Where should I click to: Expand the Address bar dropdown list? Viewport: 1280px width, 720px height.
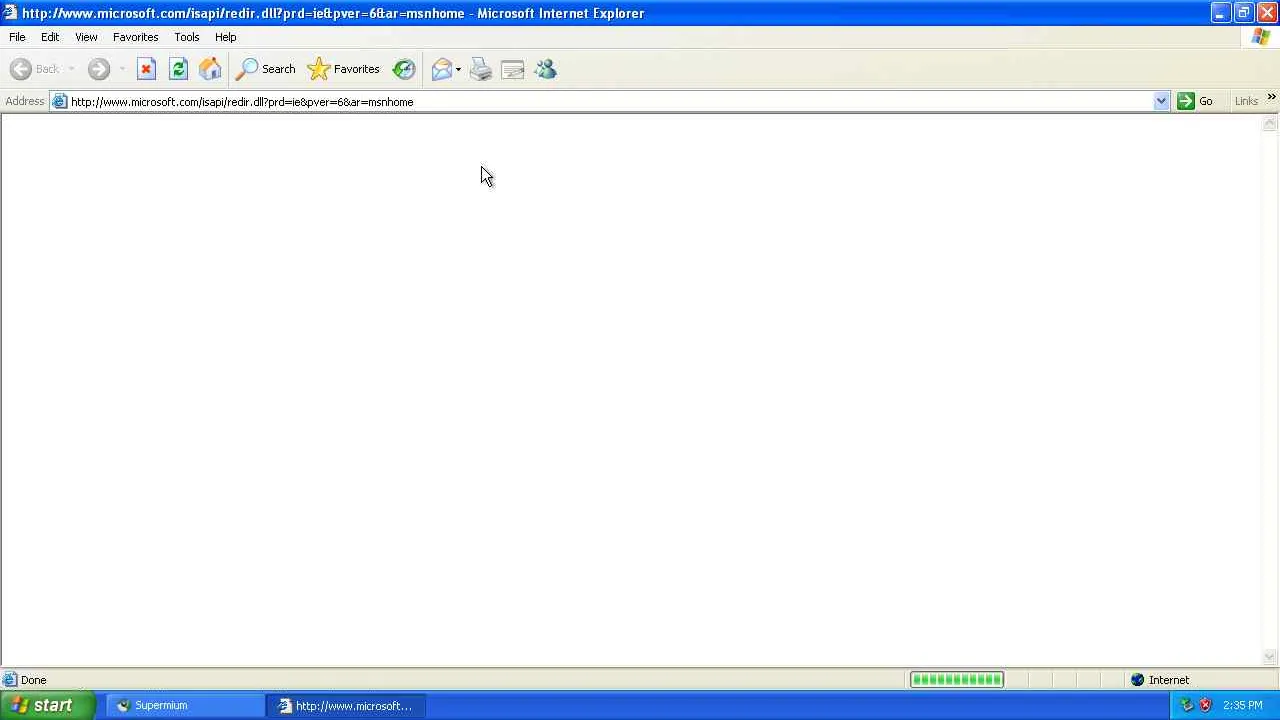tap(1161, 102)
